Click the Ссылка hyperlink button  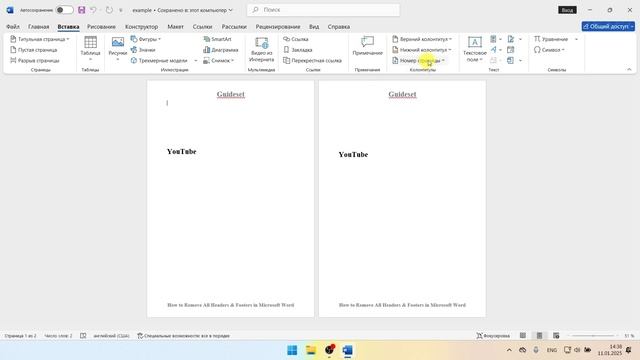pos(296,39)
